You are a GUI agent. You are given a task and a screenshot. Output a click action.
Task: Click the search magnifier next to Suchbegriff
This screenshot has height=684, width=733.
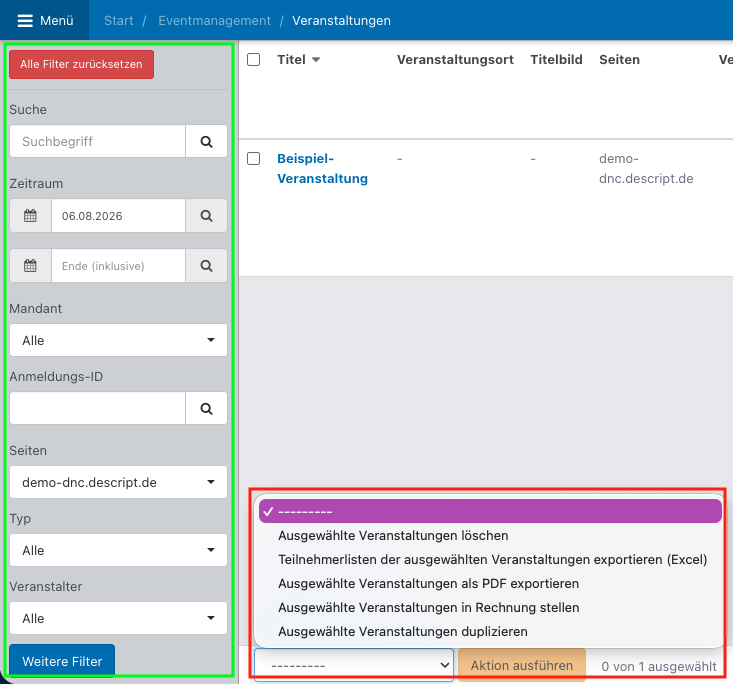point(206,142)
